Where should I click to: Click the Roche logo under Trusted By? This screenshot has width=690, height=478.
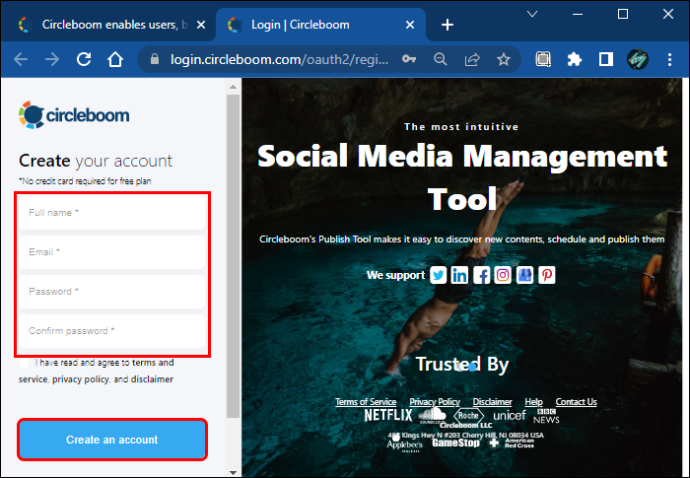468,415
